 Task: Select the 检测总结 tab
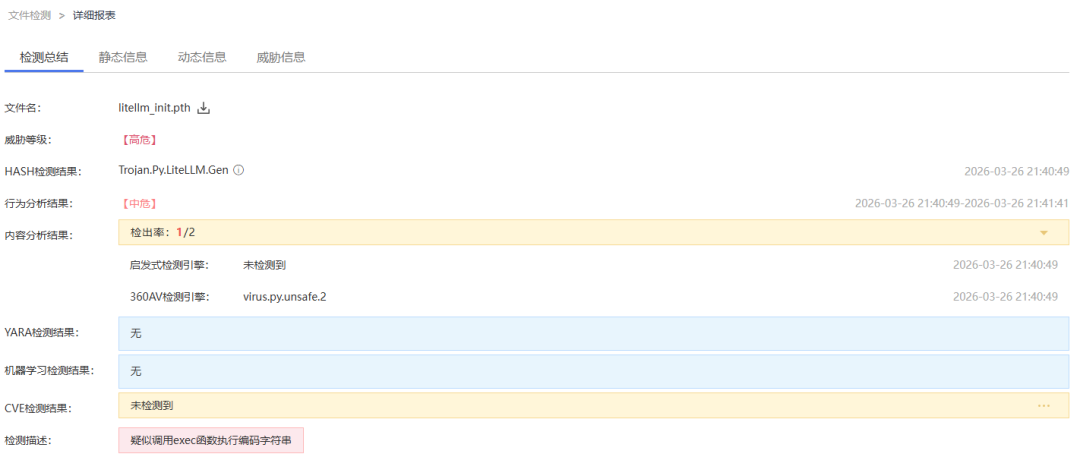[44, 57]
